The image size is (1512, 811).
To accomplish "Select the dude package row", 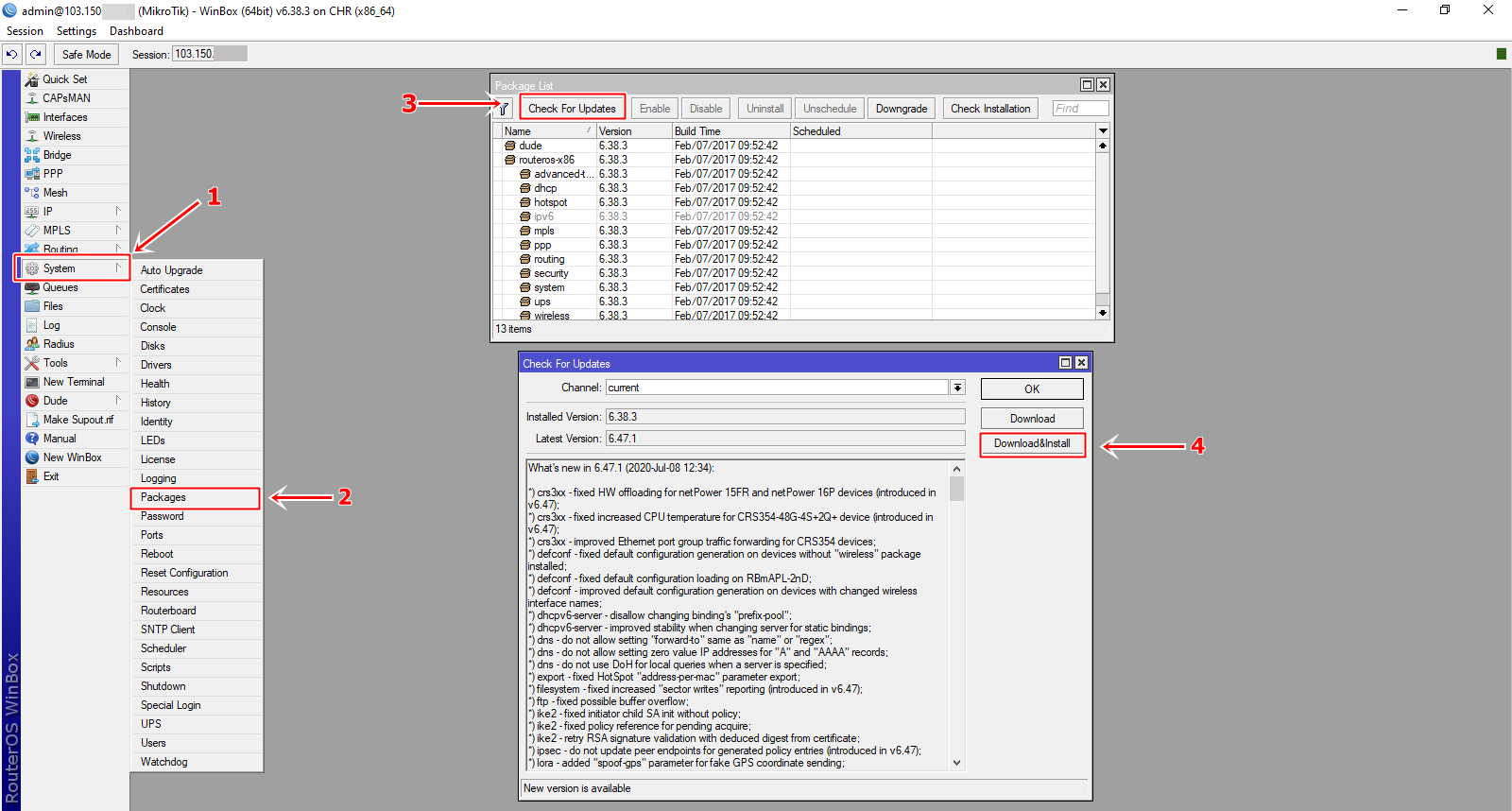I will 531,146.
